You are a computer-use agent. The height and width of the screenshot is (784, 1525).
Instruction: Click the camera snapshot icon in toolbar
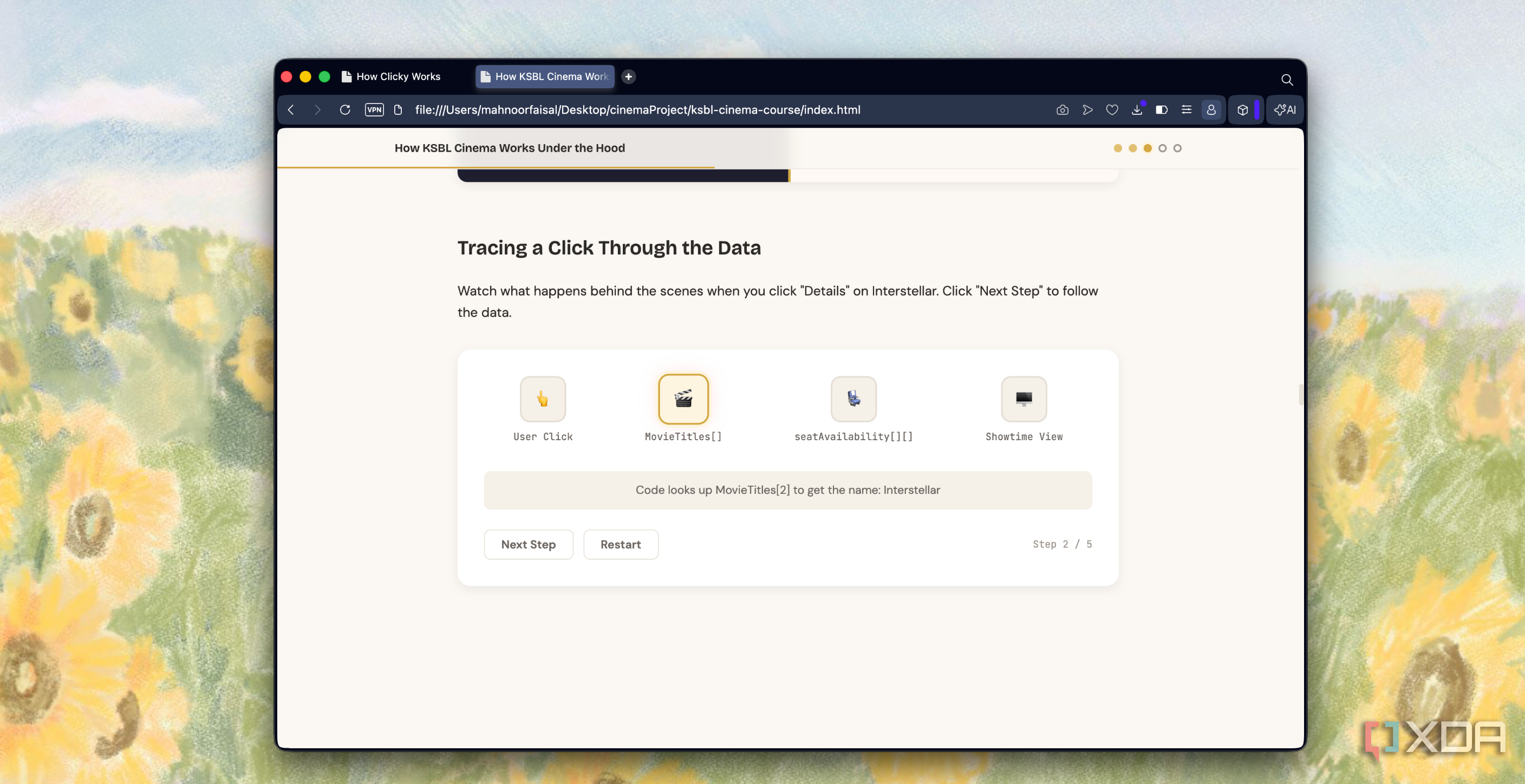point(1062,109)
